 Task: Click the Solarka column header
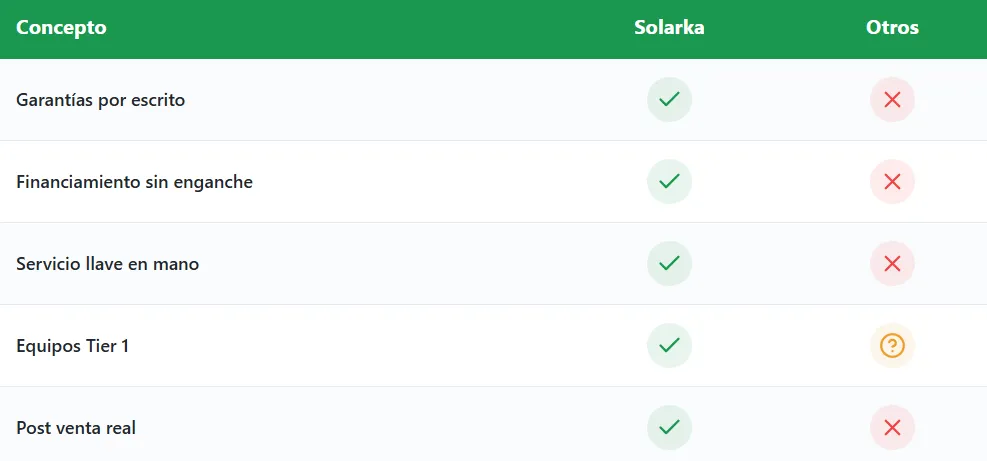click(x=669, y=28)
